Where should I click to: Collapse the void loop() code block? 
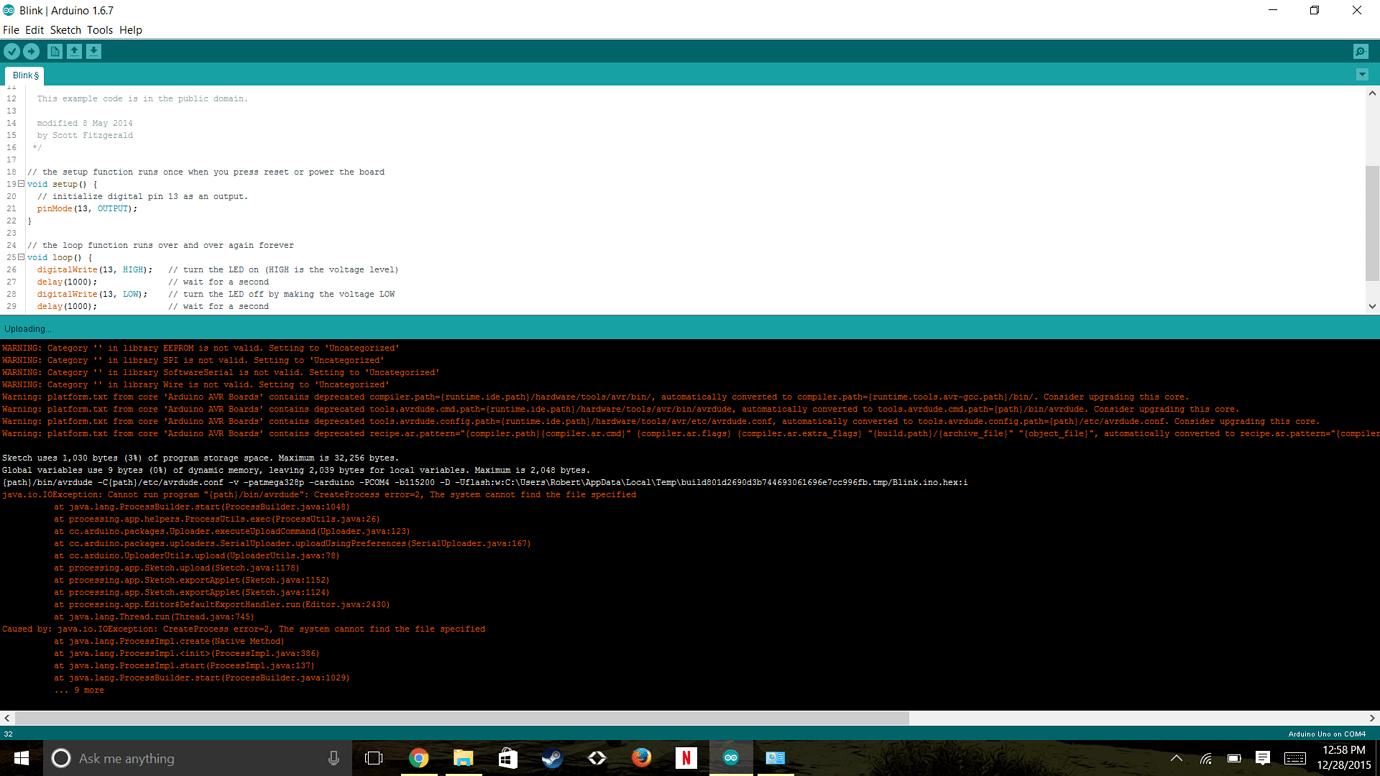click(21, 257)
